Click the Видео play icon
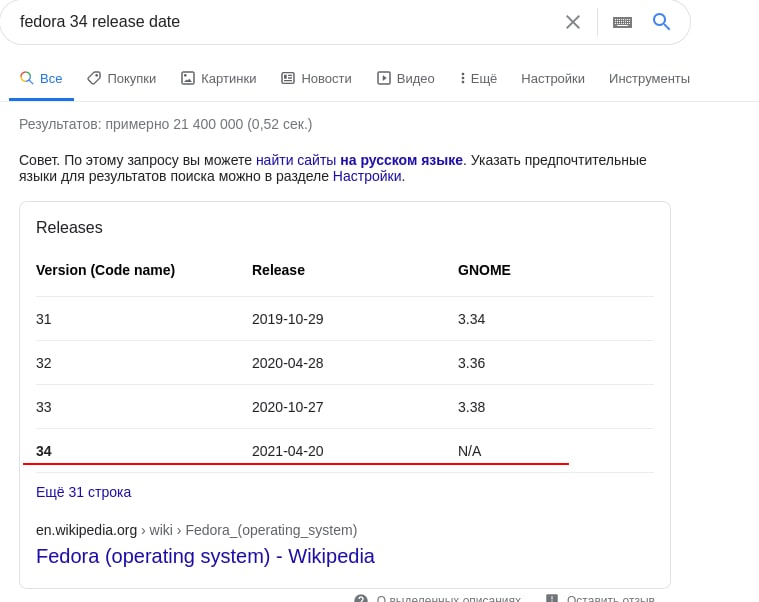Viewport: 759px width, 602px height. point(384,78)
